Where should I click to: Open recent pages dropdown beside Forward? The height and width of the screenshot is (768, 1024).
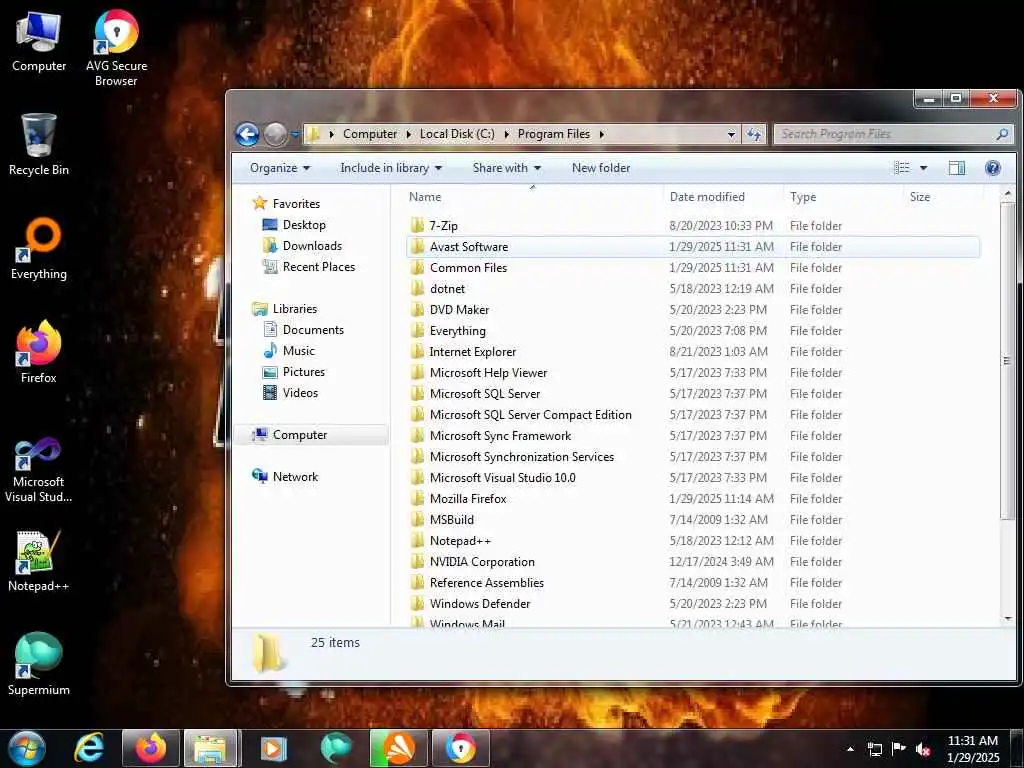pyautogui.click(x=295, y=135)
